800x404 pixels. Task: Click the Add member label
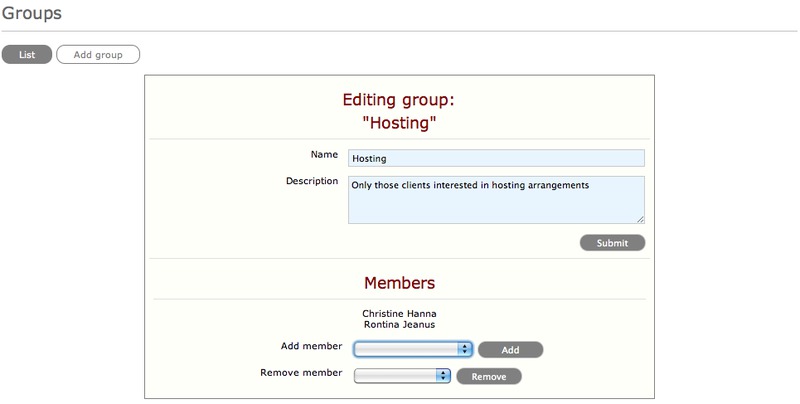tap(311, 346)
